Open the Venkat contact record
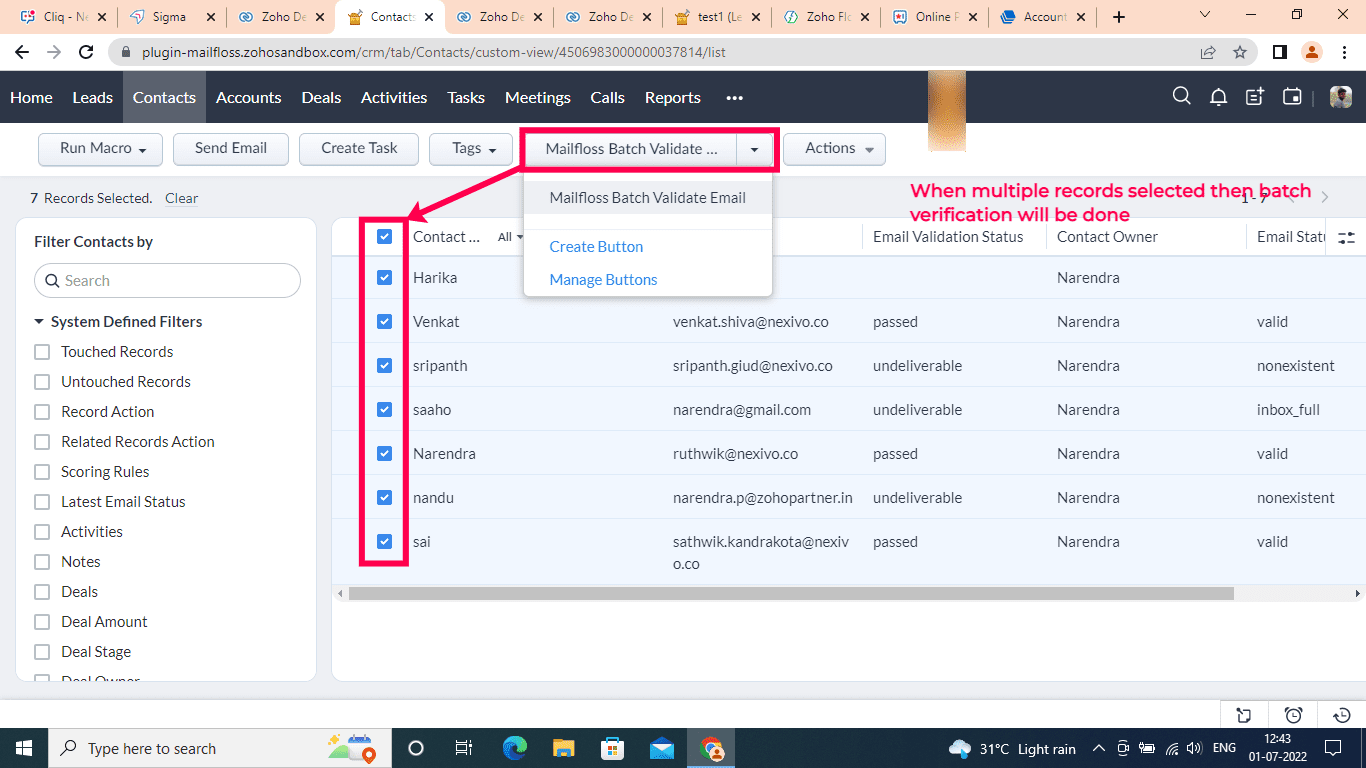Image resolution: width=1366 pixels, height=768 pixels. pos(436,322)
